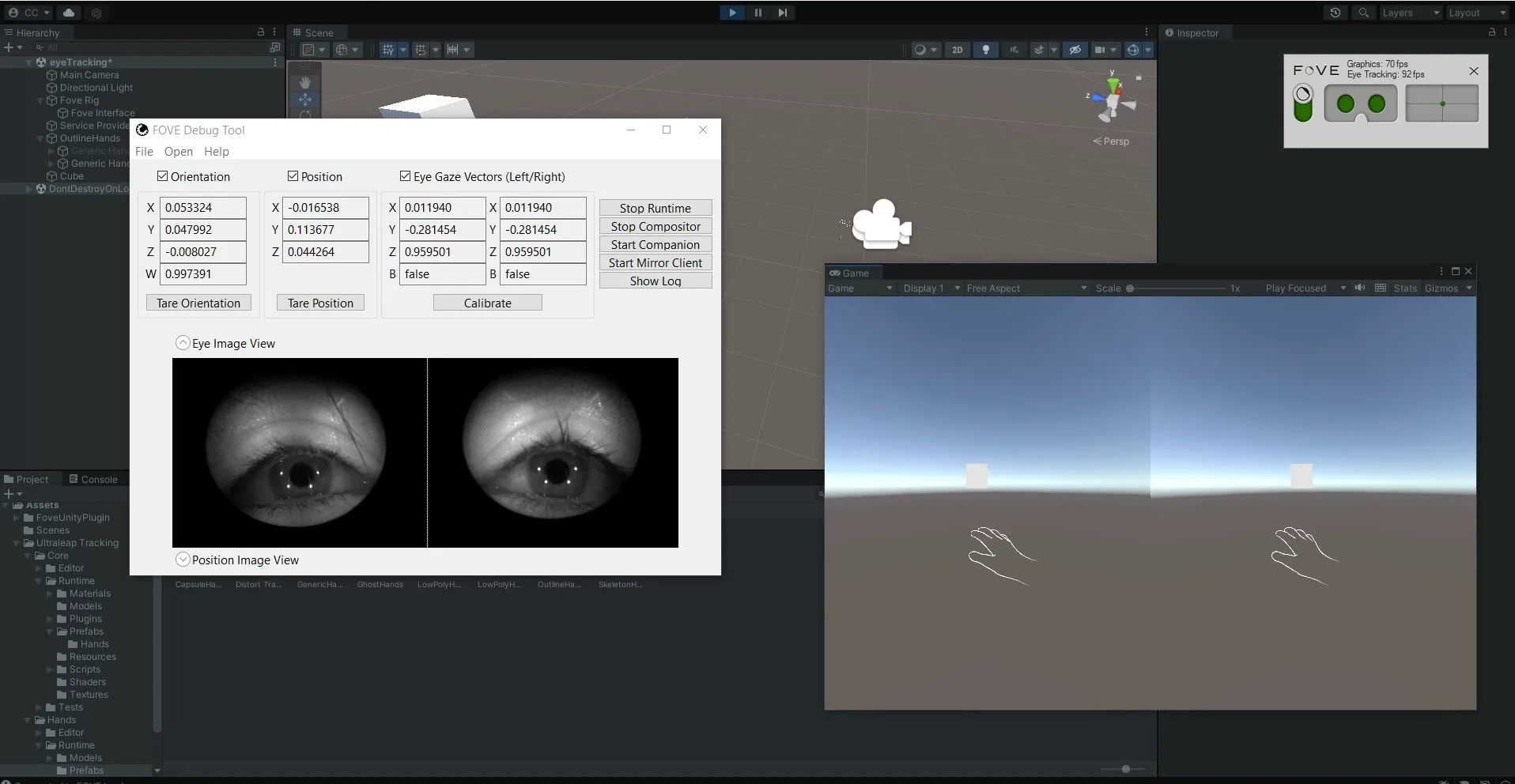Open the Unity cloud services icon

tap(69, 13)
